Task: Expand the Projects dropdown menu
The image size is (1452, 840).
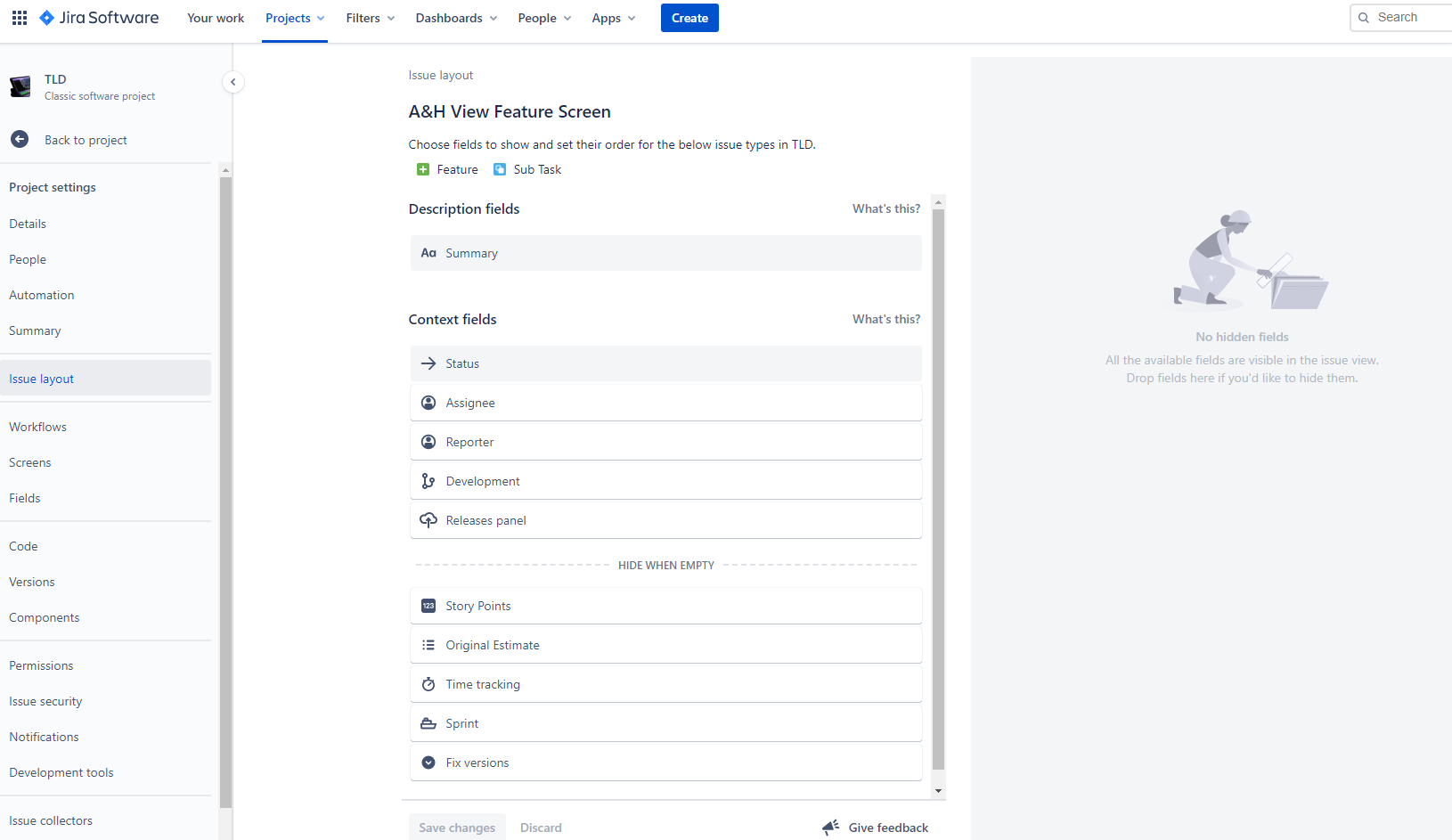Action: (x=295, y=18)
